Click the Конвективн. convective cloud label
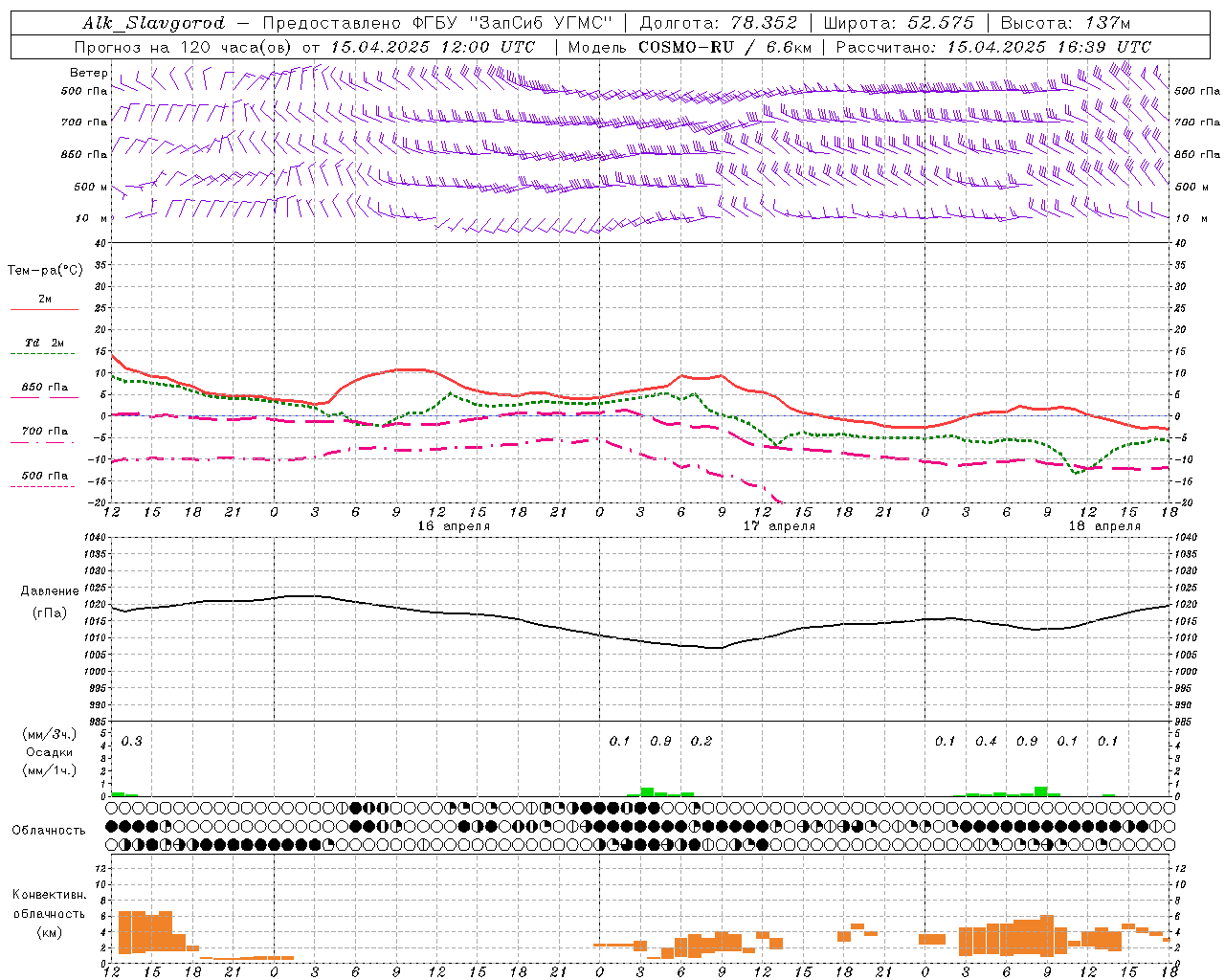Screen dimensions: 1225x980 49,895
